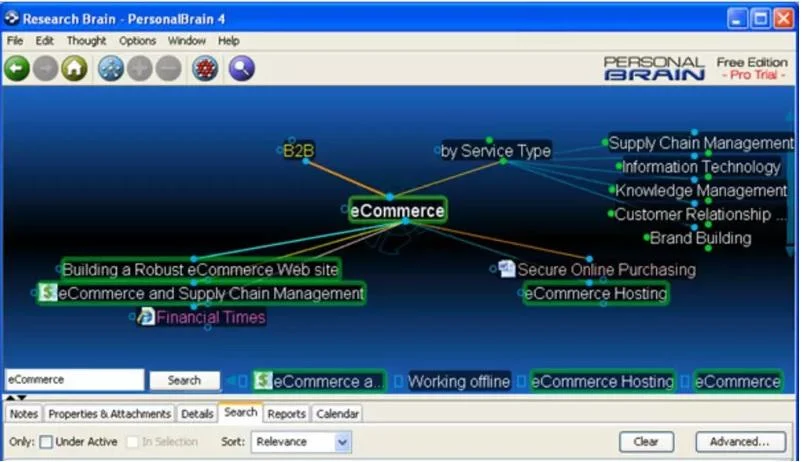Select the Information Technology thought
Viewport: 802px width, 462px height.
click(701, 166)
